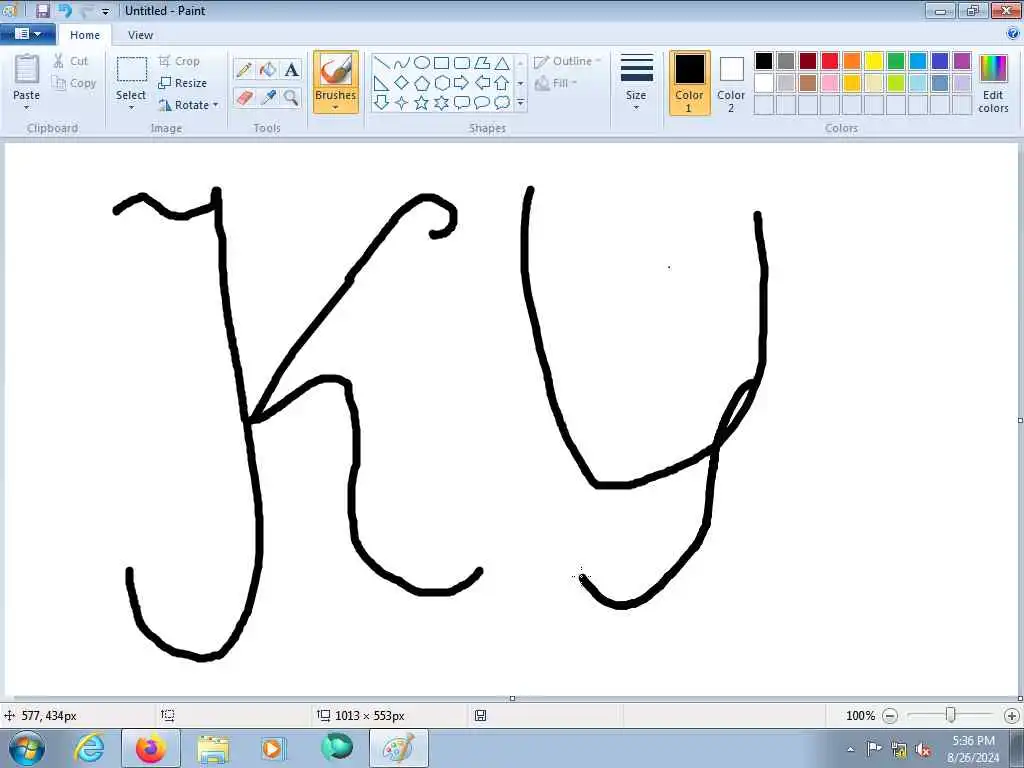
Task: Click the Copy button
Action: click(x=75, y=83)
